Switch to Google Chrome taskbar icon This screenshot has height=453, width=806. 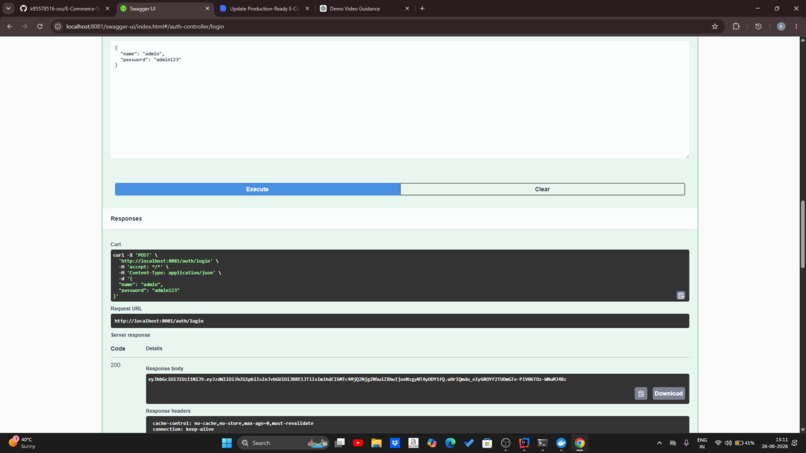(x=579, y=443)
